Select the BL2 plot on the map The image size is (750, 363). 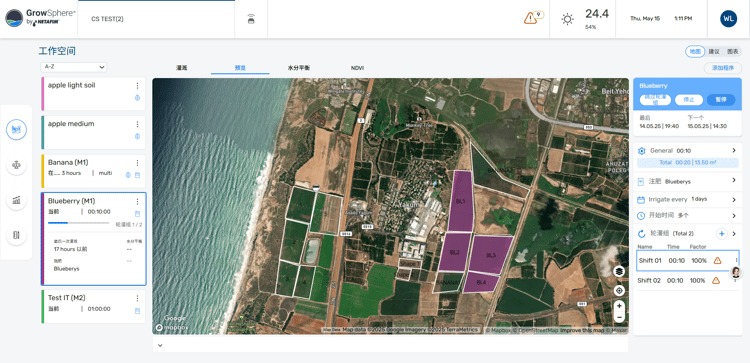[454, 253]
